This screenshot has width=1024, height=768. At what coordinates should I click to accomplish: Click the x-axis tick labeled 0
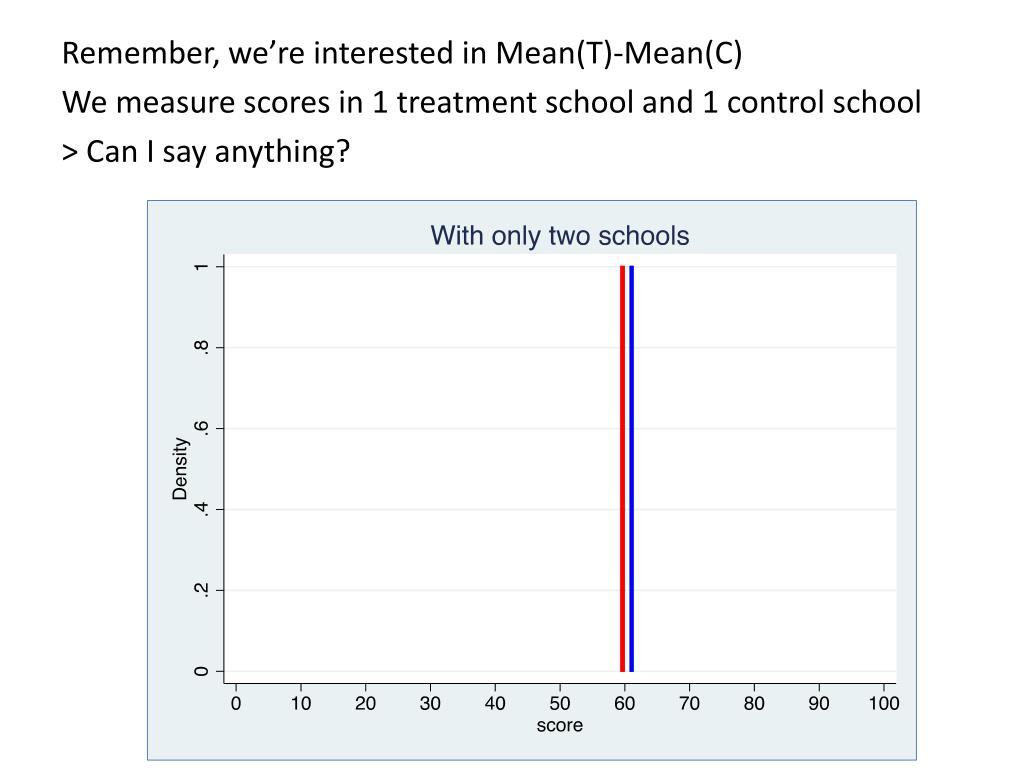(236, 703)
